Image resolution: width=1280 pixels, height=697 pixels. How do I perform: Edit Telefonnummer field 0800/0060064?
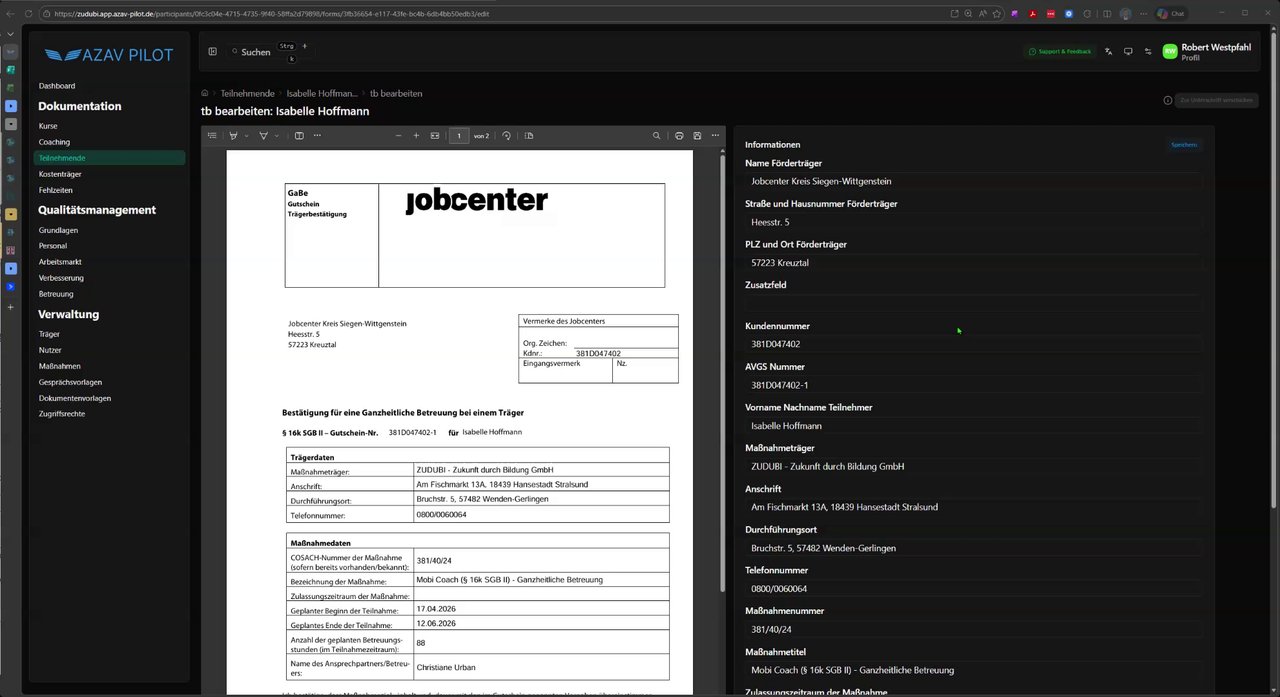click(x=973, y=589)
